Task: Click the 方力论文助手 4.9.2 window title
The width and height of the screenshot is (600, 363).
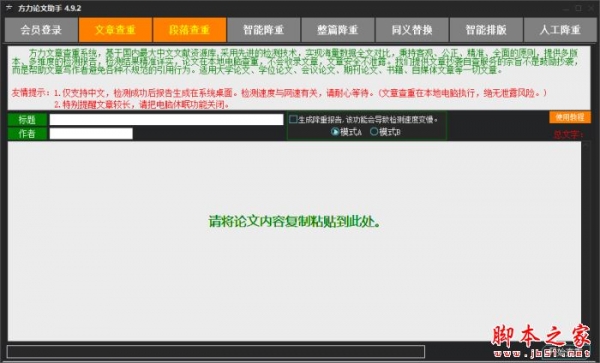Action: tap(49, 8)
